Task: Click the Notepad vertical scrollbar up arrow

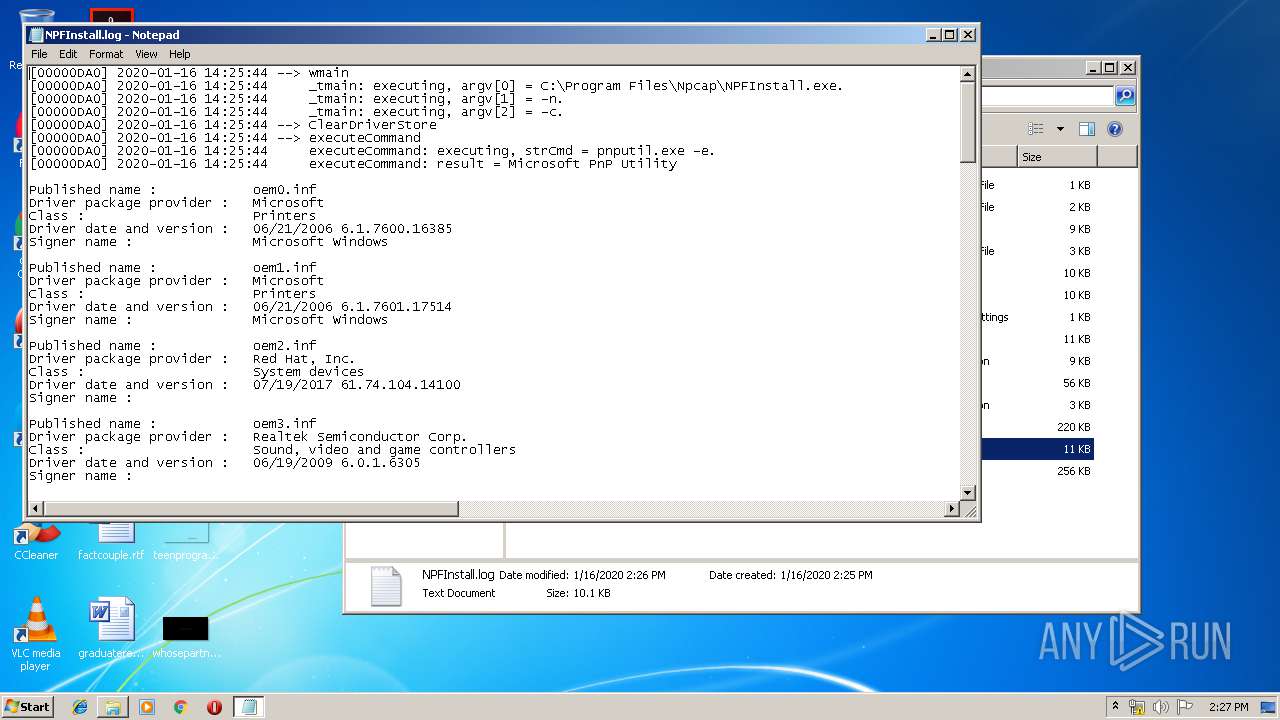Action: (967, 74)
